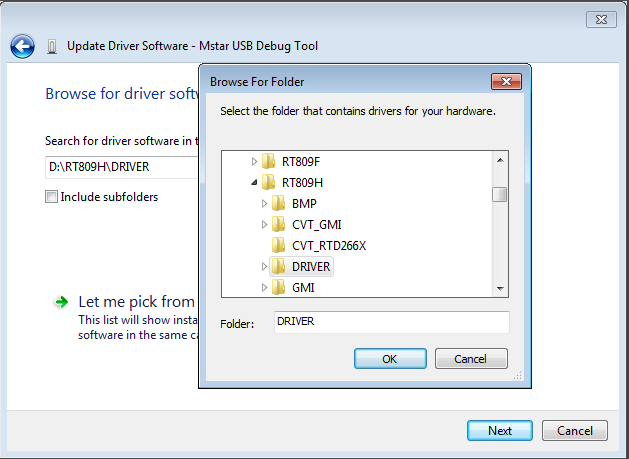
Task: Close the Update Driver Software window
Action: [601, 19]
